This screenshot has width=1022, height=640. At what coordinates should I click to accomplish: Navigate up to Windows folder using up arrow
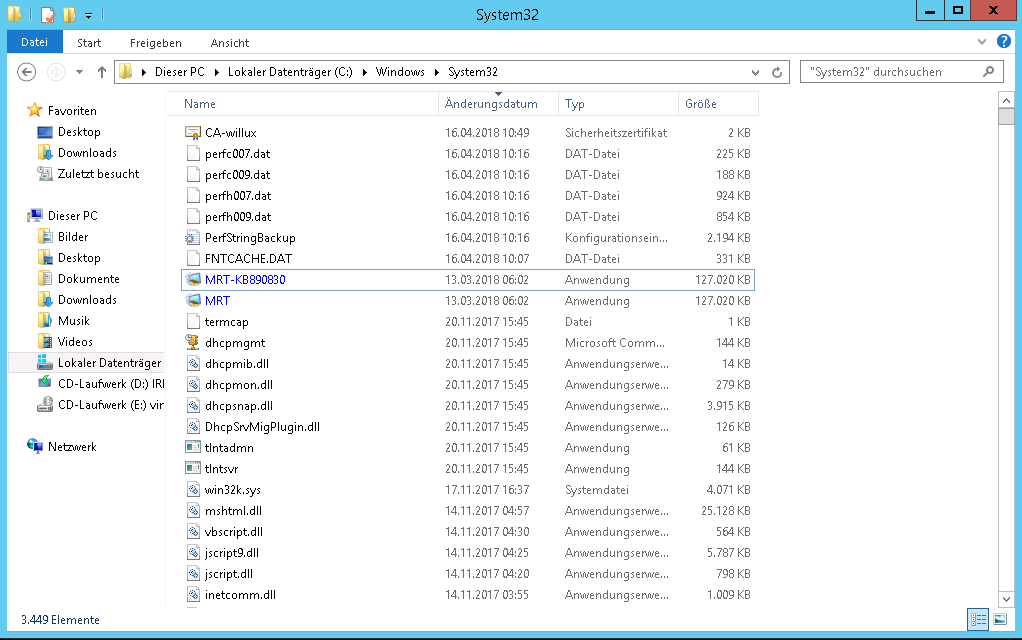coord(101,71)
